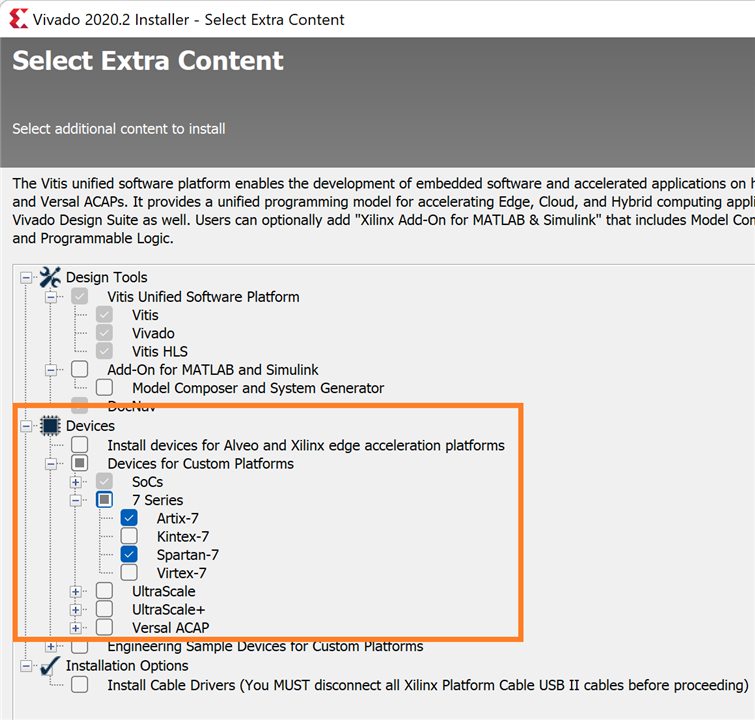Check the UltraScale checkbox
This screenshot has height=720, width=755.
[x=105, y=591]
